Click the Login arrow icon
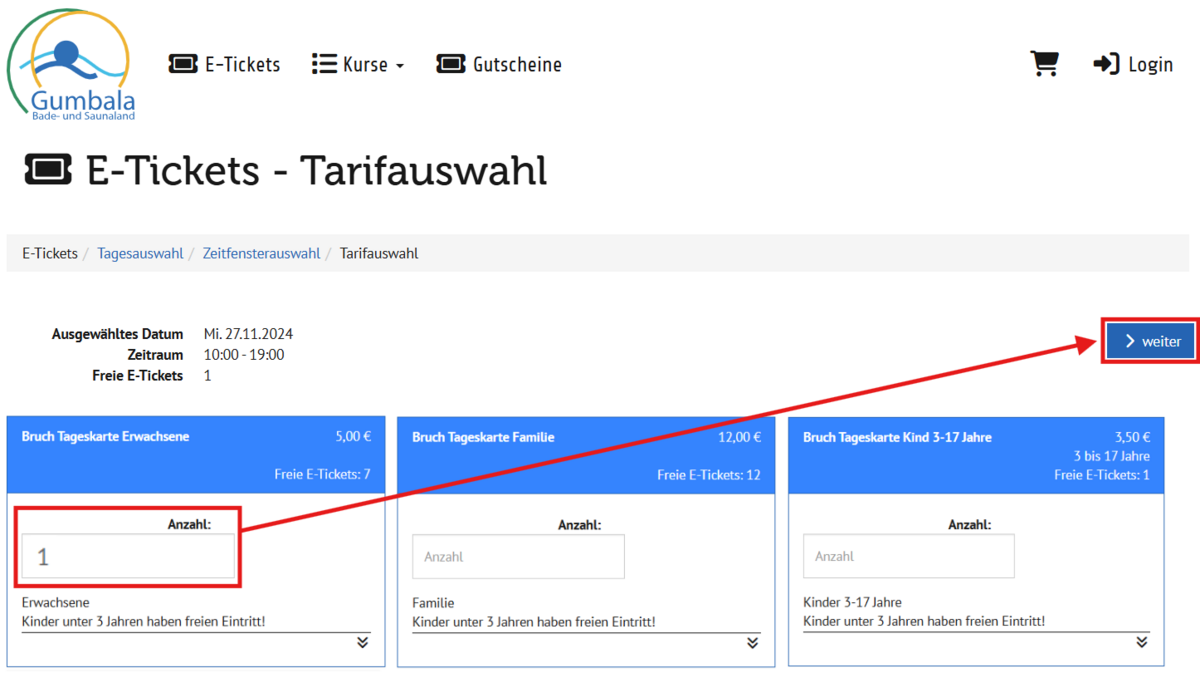Screen dimensions: 1200x673 (x=1106, y=64)
